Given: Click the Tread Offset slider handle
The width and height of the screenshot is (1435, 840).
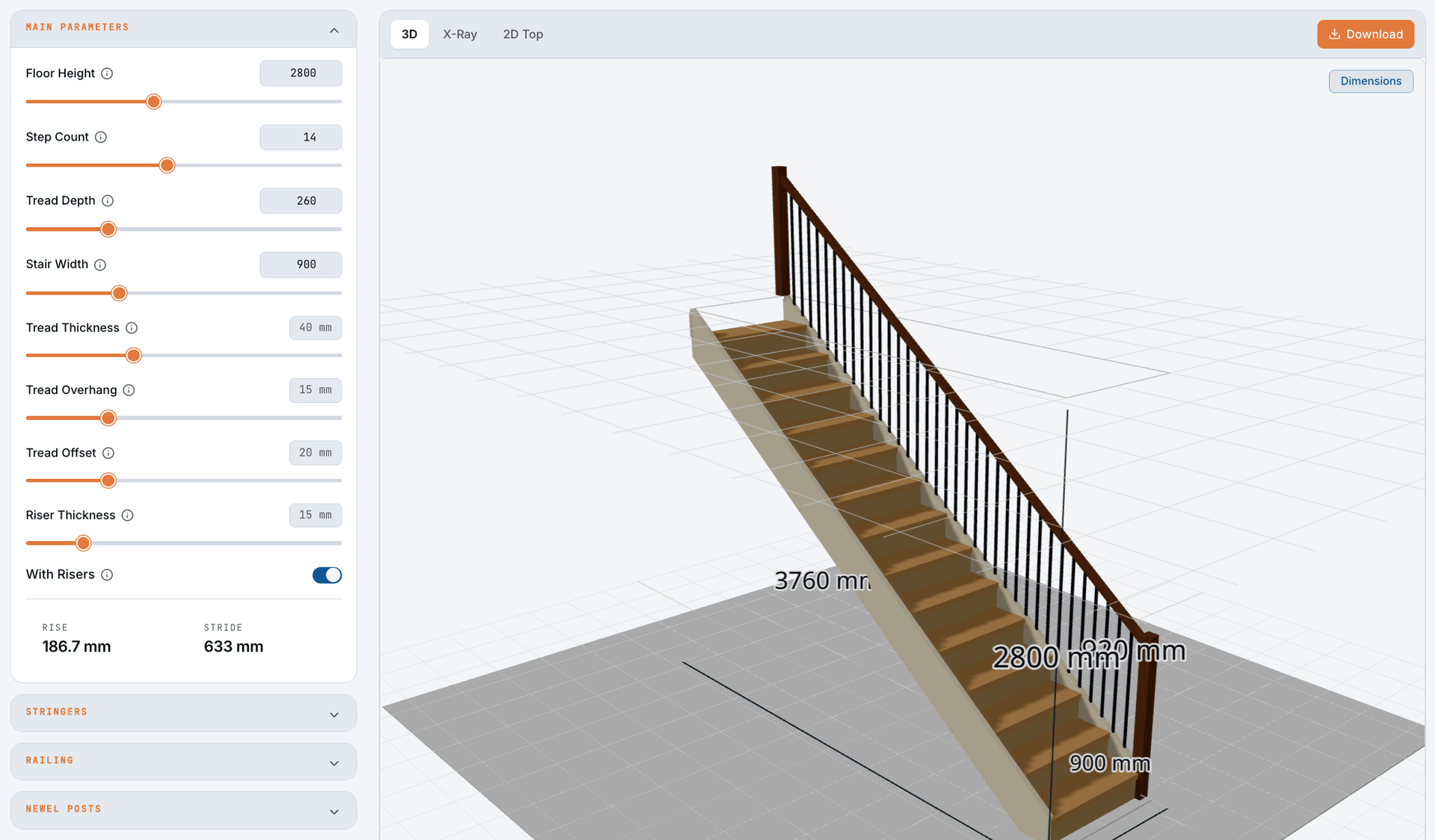Looking at the screenshot, I should 108,481.
